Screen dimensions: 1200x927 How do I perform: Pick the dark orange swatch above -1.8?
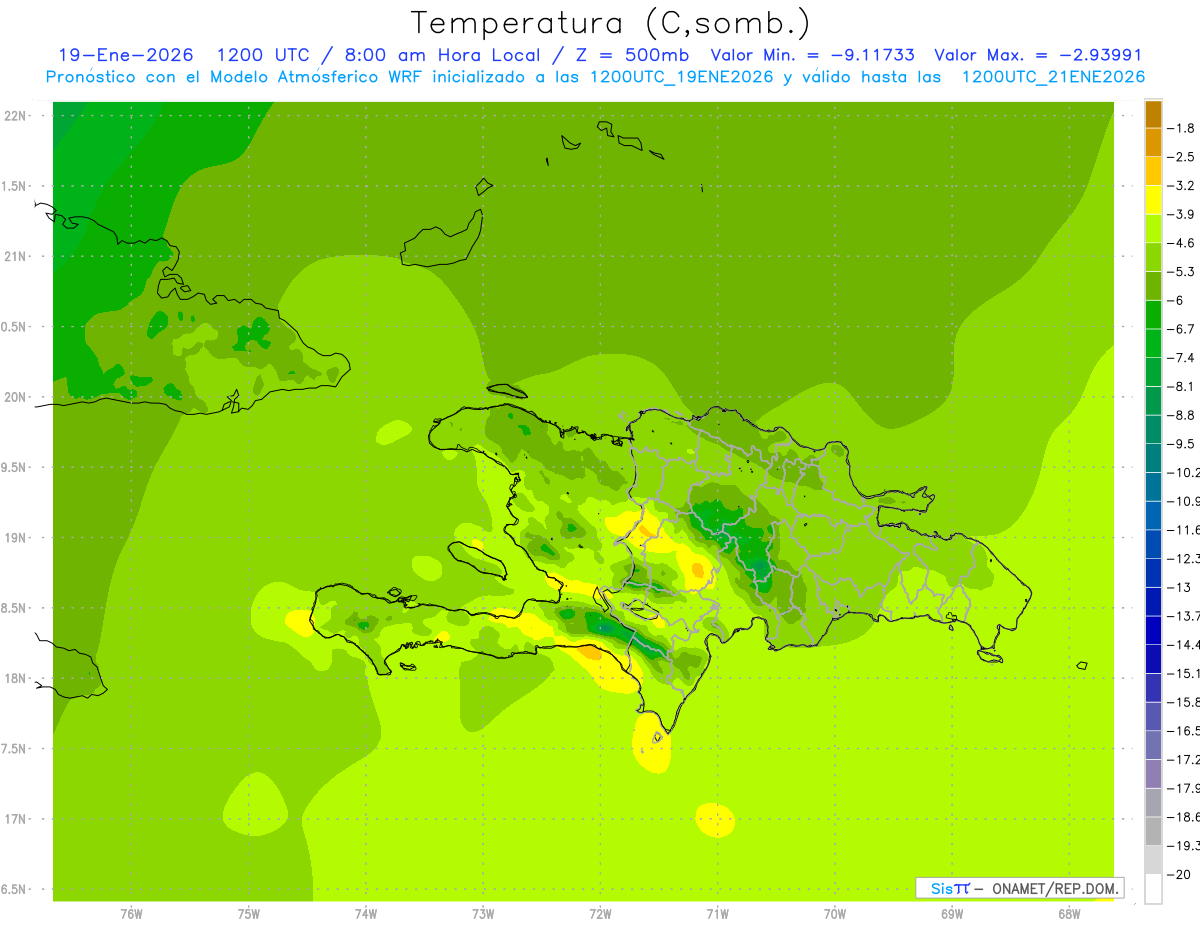tap(1153, 114)
